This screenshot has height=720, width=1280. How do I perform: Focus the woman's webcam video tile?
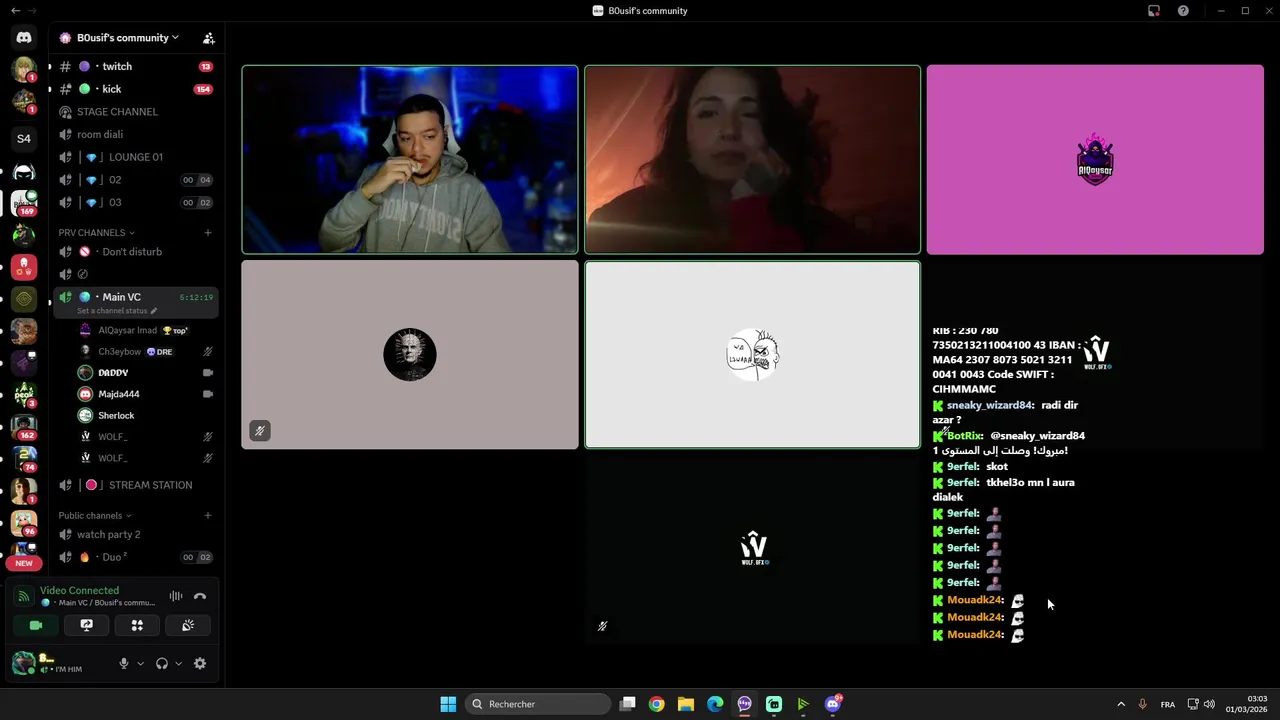[x=752, y=160]
